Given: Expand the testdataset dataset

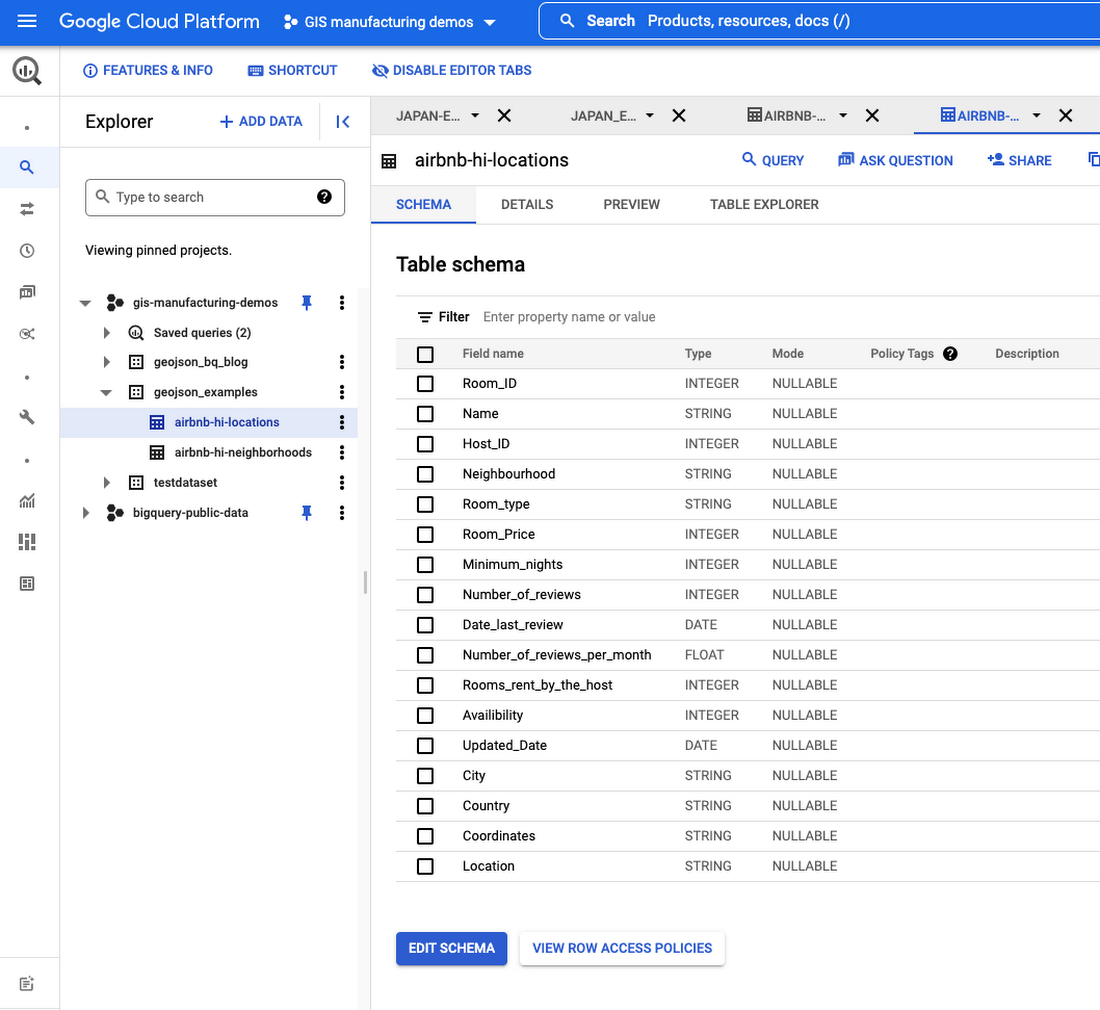Looking at the screenshot, I should (106, 483).
